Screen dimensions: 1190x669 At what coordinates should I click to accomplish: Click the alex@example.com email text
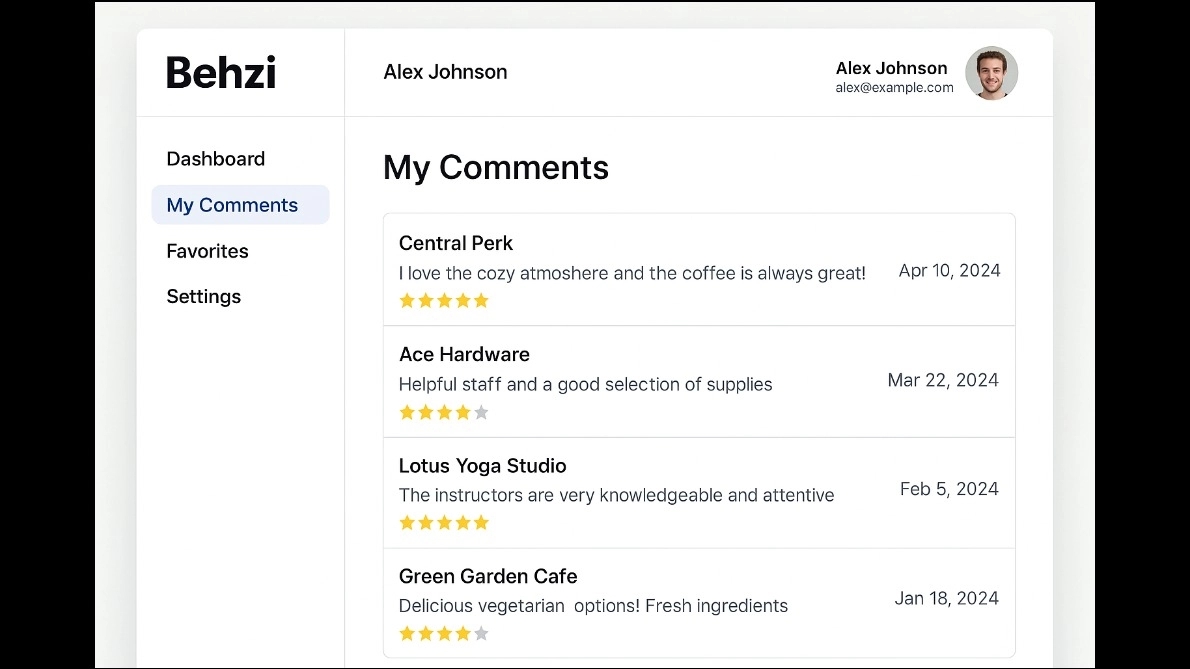coord(894,88)
